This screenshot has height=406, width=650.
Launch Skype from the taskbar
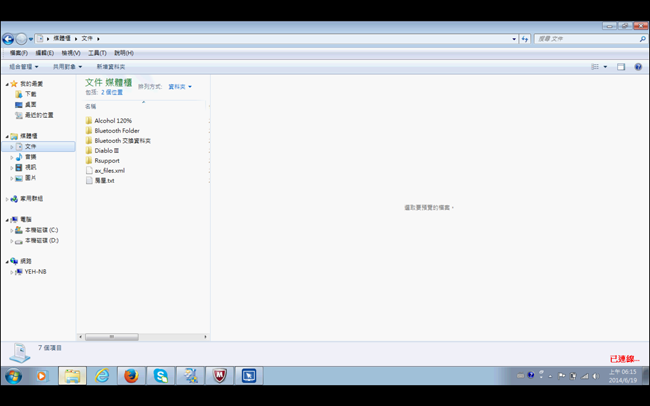[160, 376]
